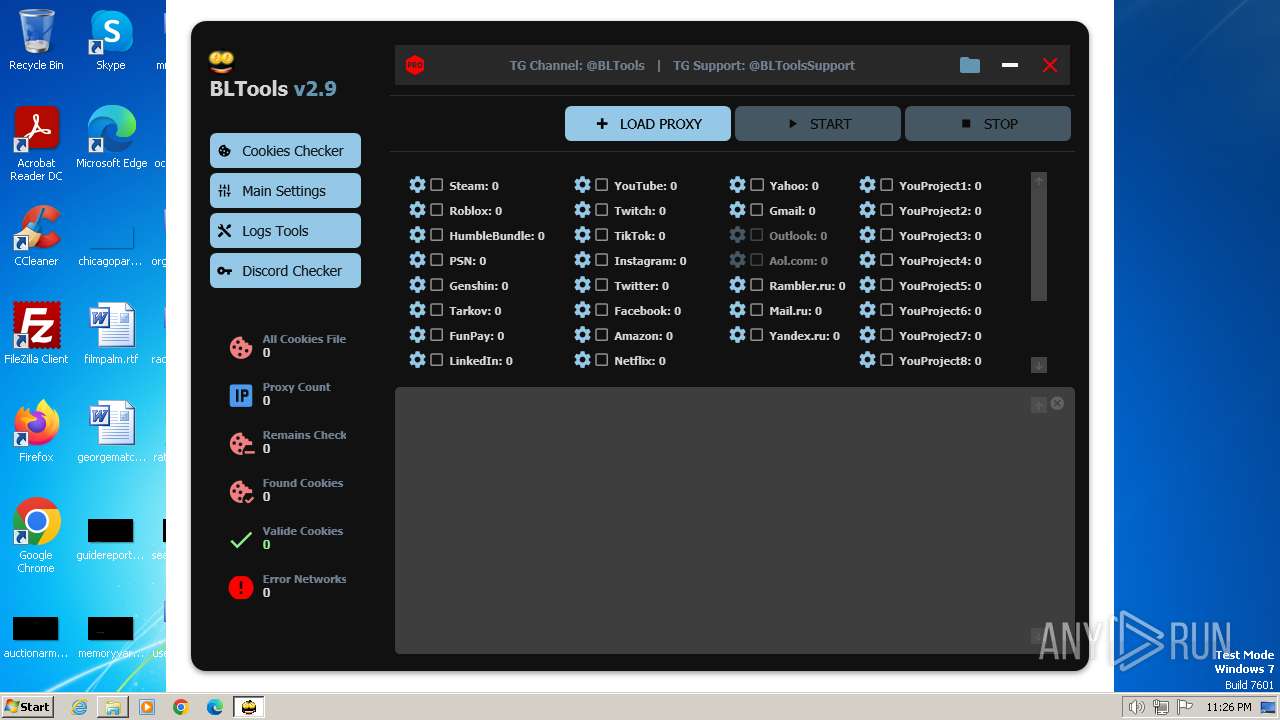Click the All Cookies File counter
1280x720 pixels.
(287, 346)
